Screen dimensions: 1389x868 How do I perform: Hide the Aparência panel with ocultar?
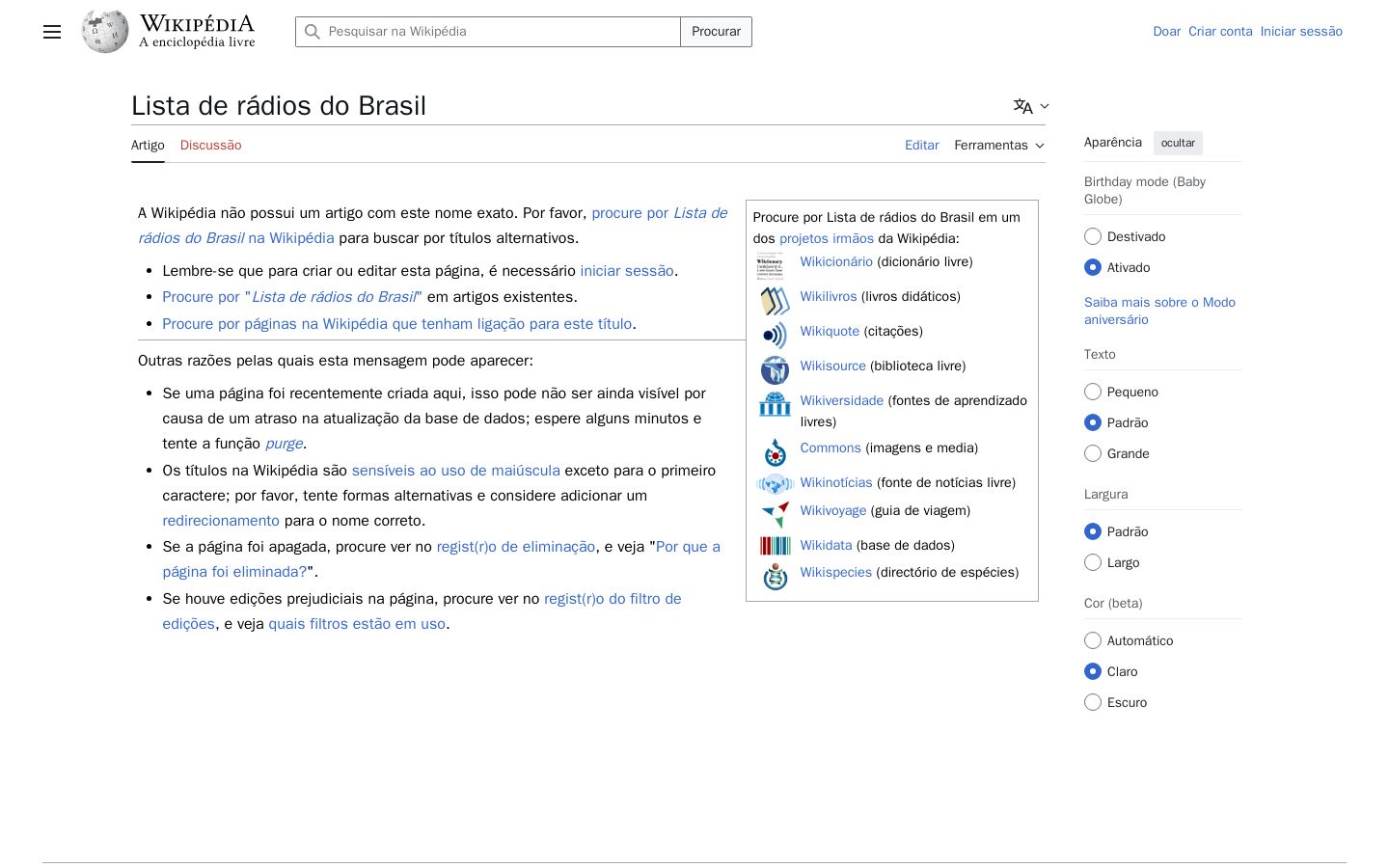(x=1178, y=143)
